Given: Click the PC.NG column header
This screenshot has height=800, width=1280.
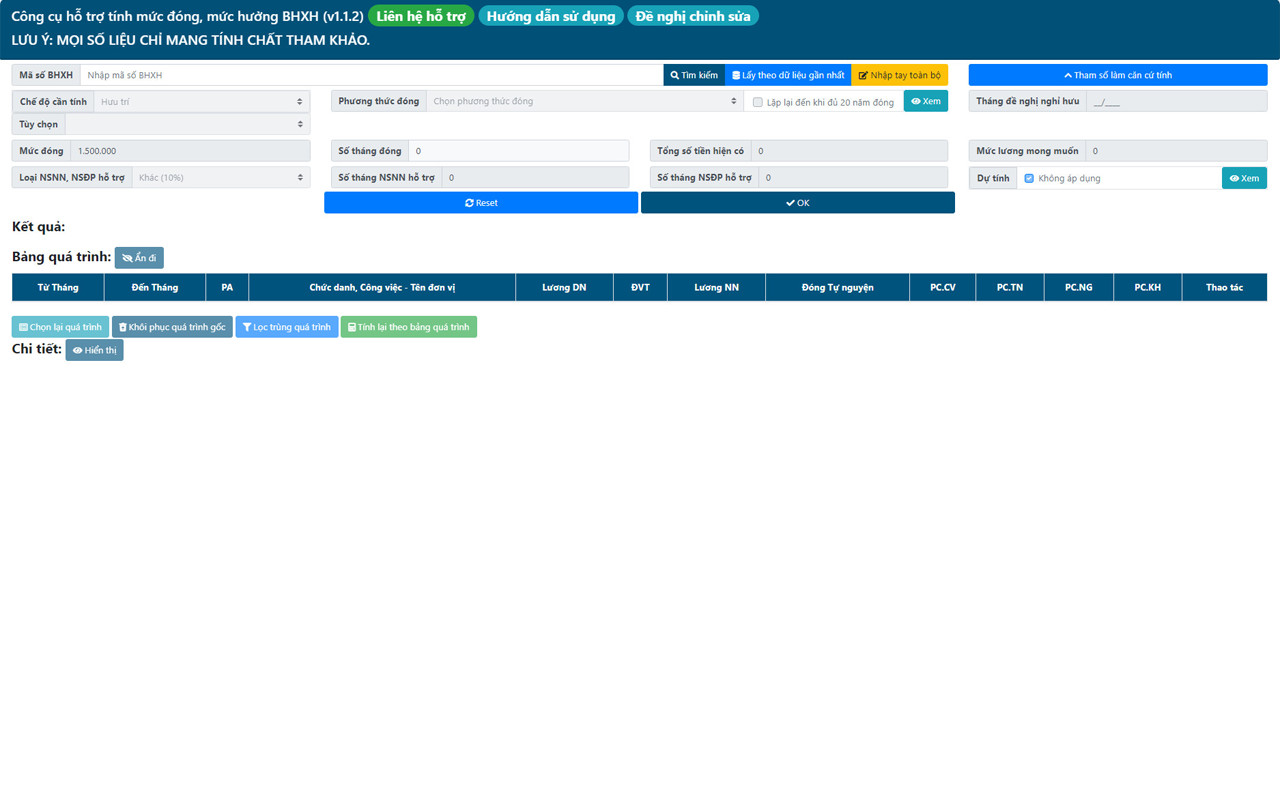Looking at the screenshot, I should click(x=1078, y=287).
